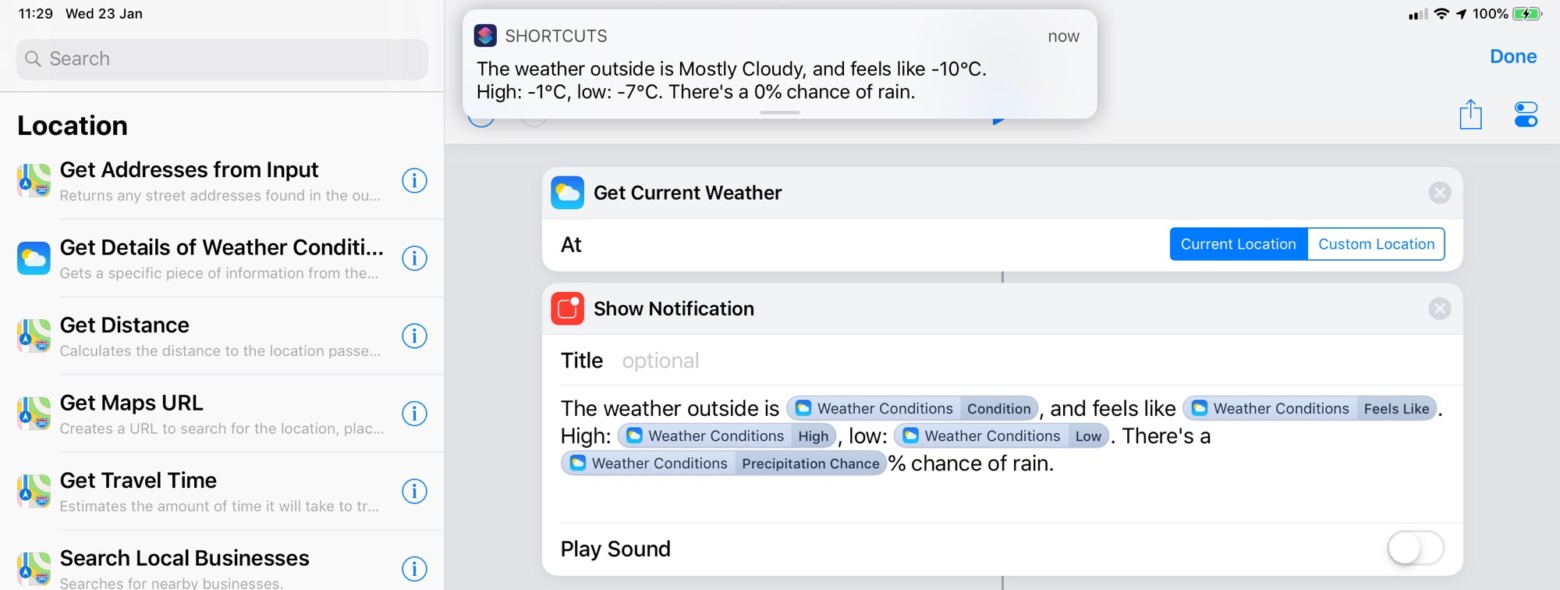
Task: Open the Weather Conditions Condition variable token
Action: [x=911, y=408]
